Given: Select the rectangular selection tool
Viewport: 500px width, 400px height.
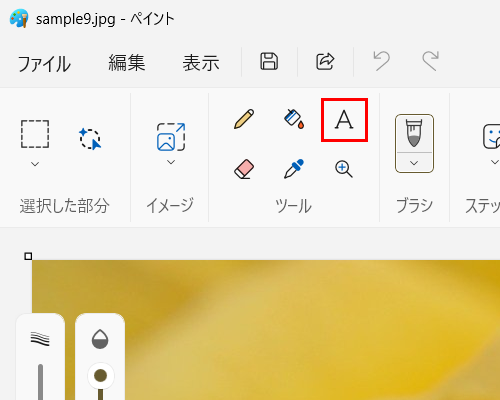Looking at the screenshot, I should point(35,134).
